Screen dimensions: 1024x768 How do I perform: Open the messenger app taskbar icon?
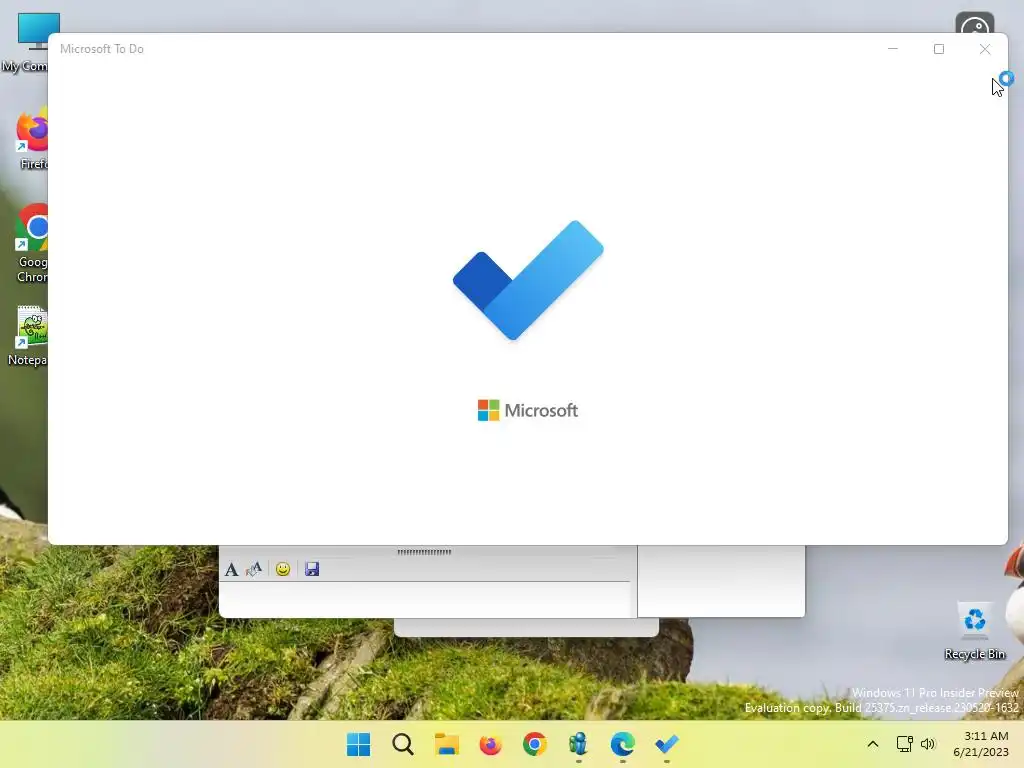tap(578, 744)
